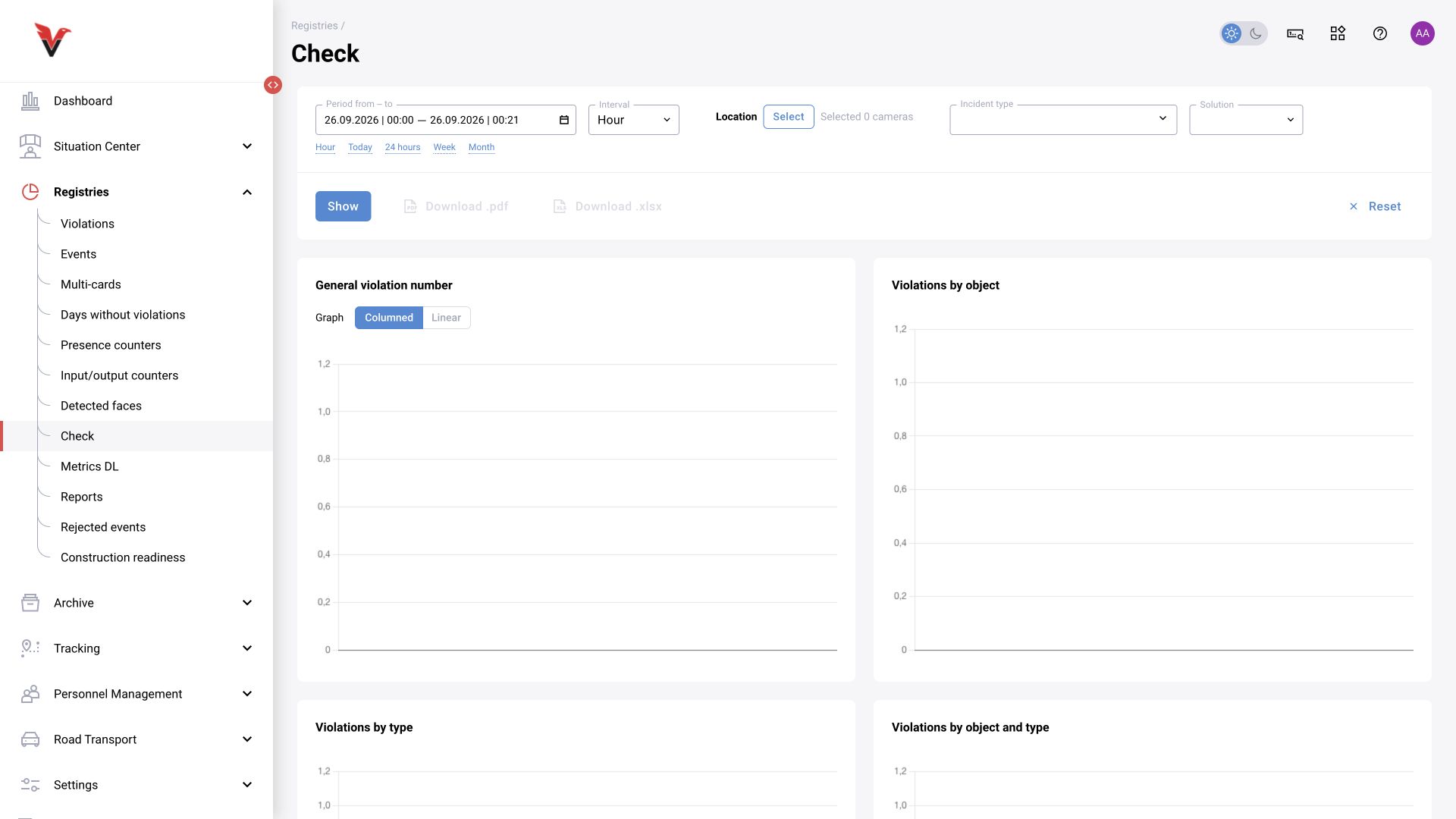Screen dimensions: 1456x819
Task: Click the Personnel Management people icon
Action: [30, 694]
